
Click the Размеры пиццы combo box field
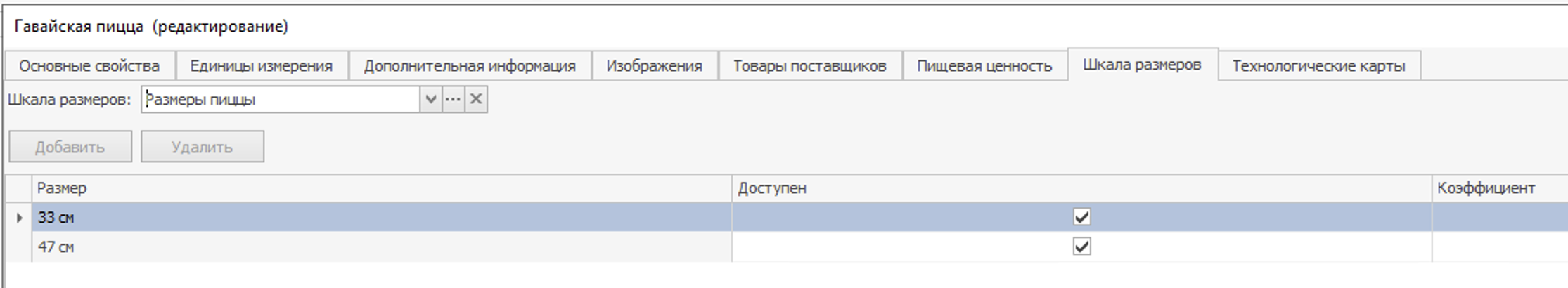(x=281, y=99)
